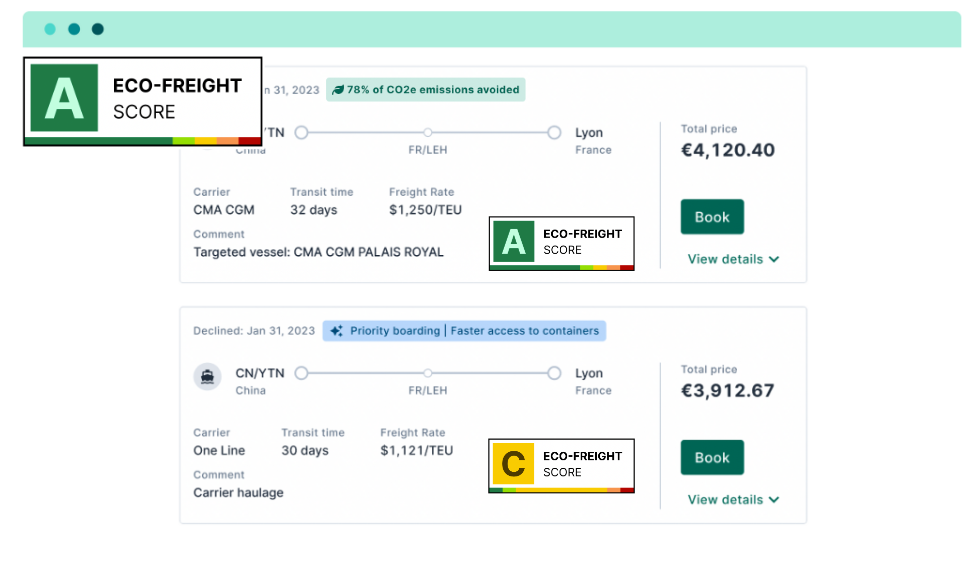
Task: Click the Targeted vessel: CMA CGM PALAIS ROYAL comment
Action: point(318,252)
